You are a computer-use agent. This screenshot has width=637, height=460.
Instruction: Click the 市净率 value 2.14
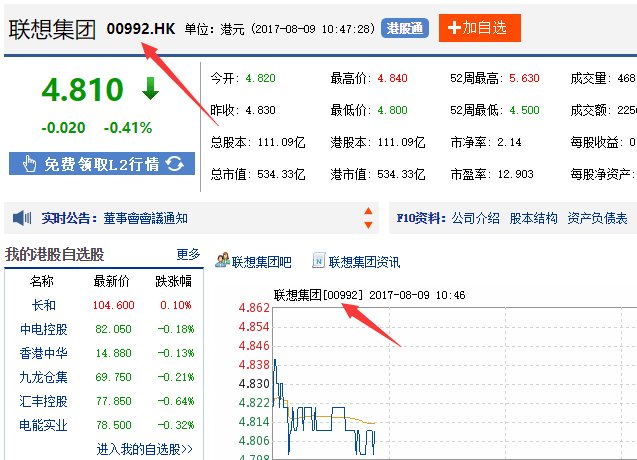click(x=509, y=142)
